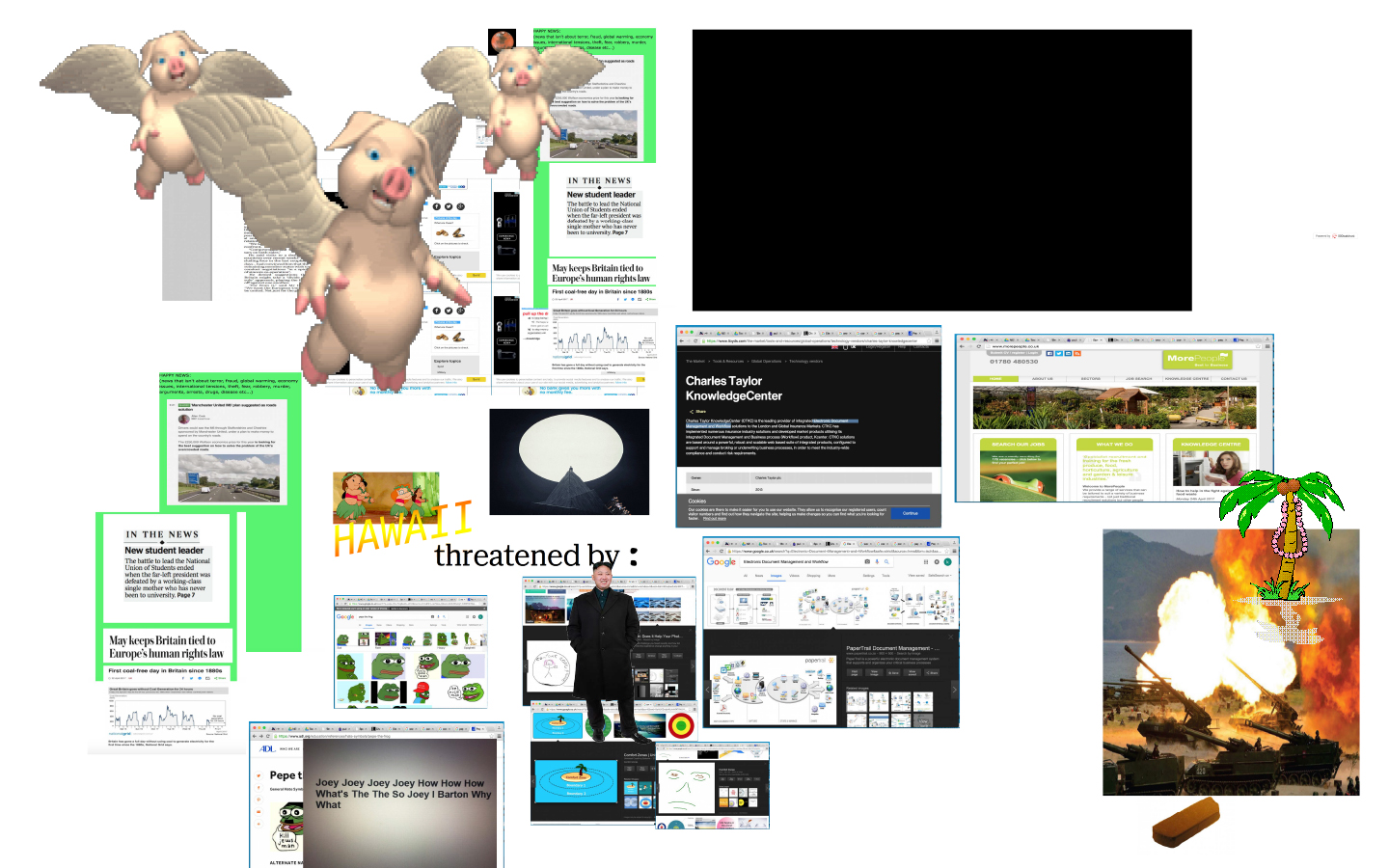Select the brown brick object
The height and width of the screenshot is (868, 1389).
coord(1186,824)
